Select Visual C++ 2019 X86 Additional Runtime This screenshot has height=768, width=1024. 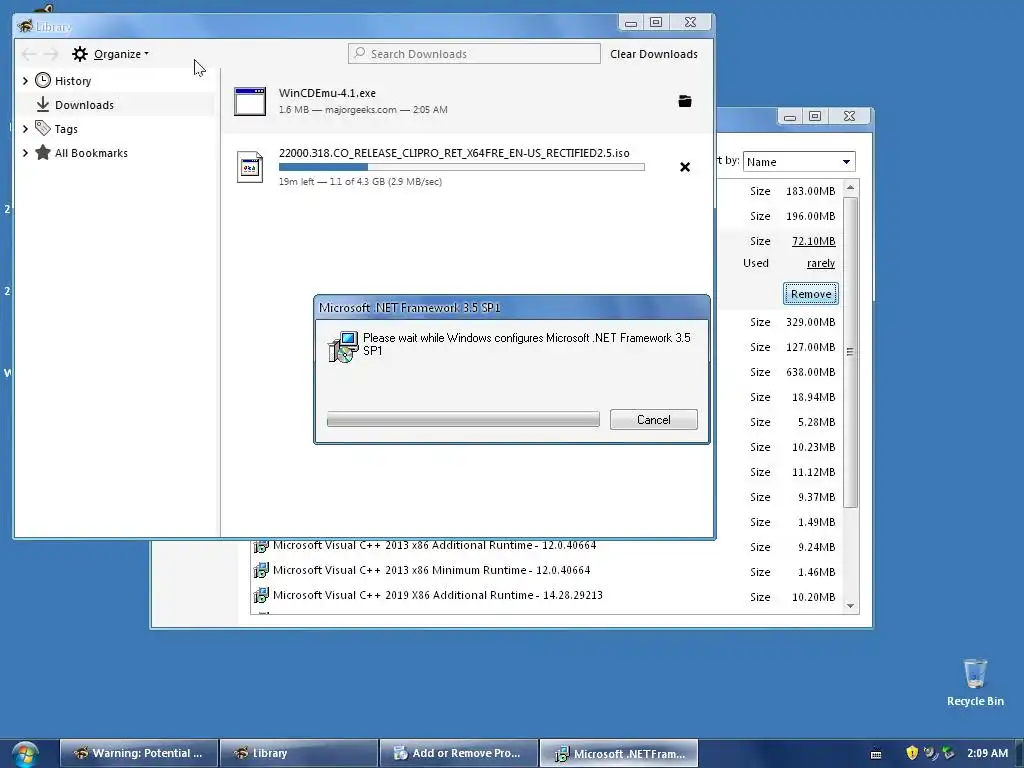coord(438,595)
